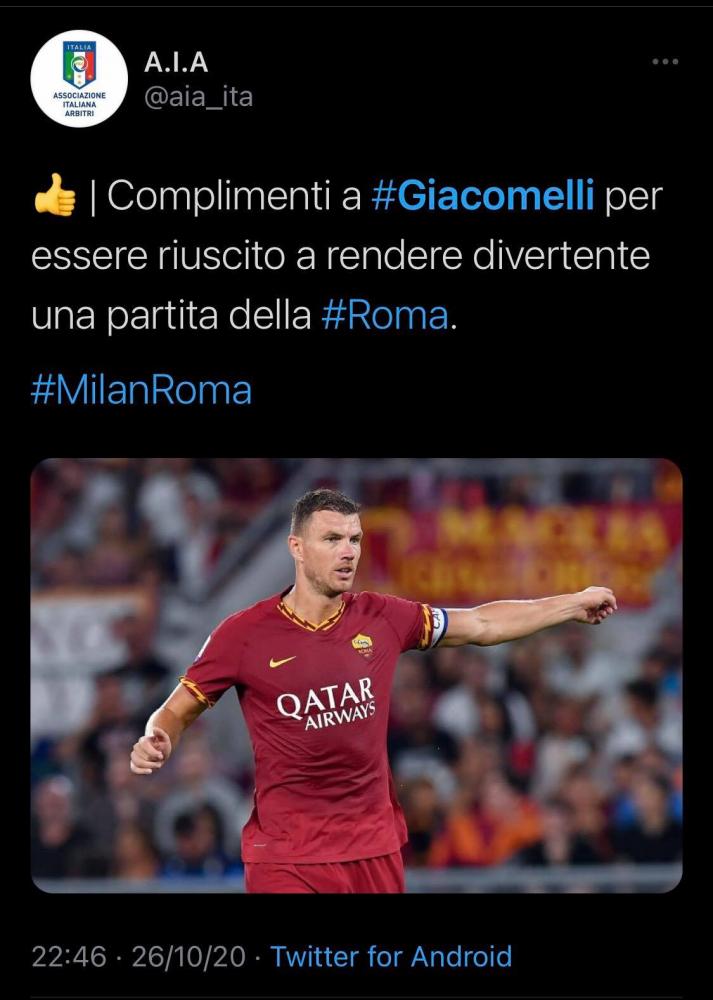Viewport: 713px width, 1000px height.
Task: Open the three-dot more options menu
Action: 665,62
